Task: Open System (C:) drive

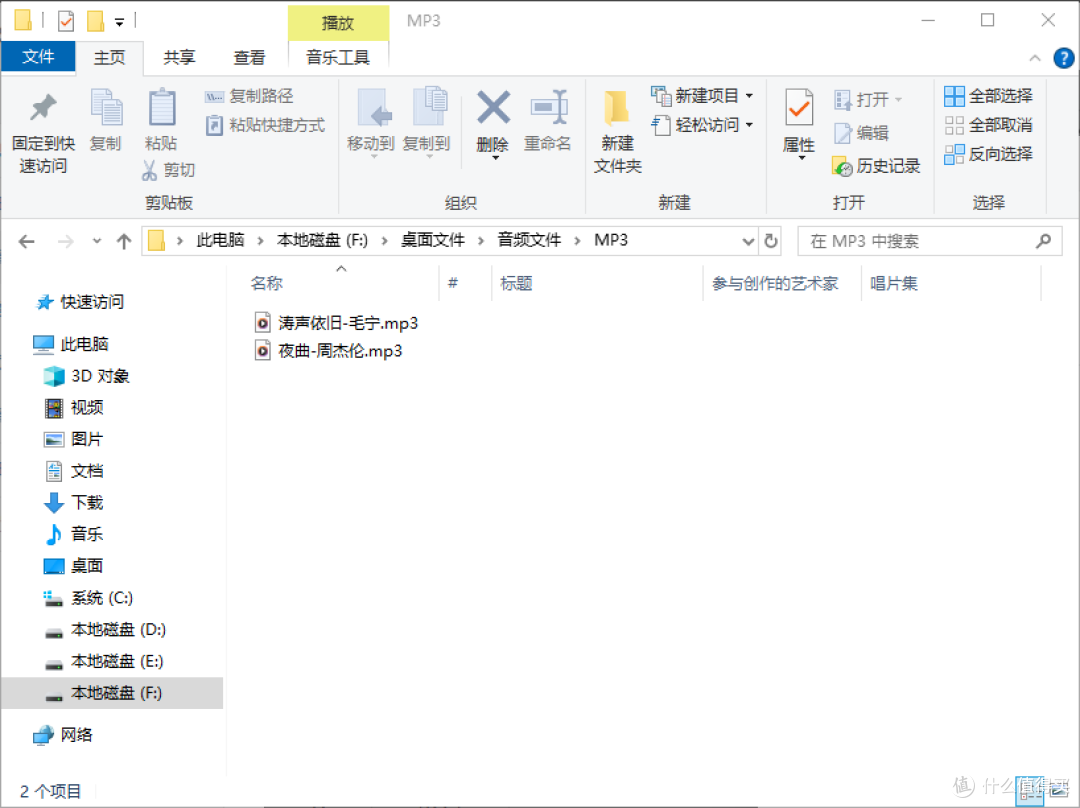Action: pos(88,597)
